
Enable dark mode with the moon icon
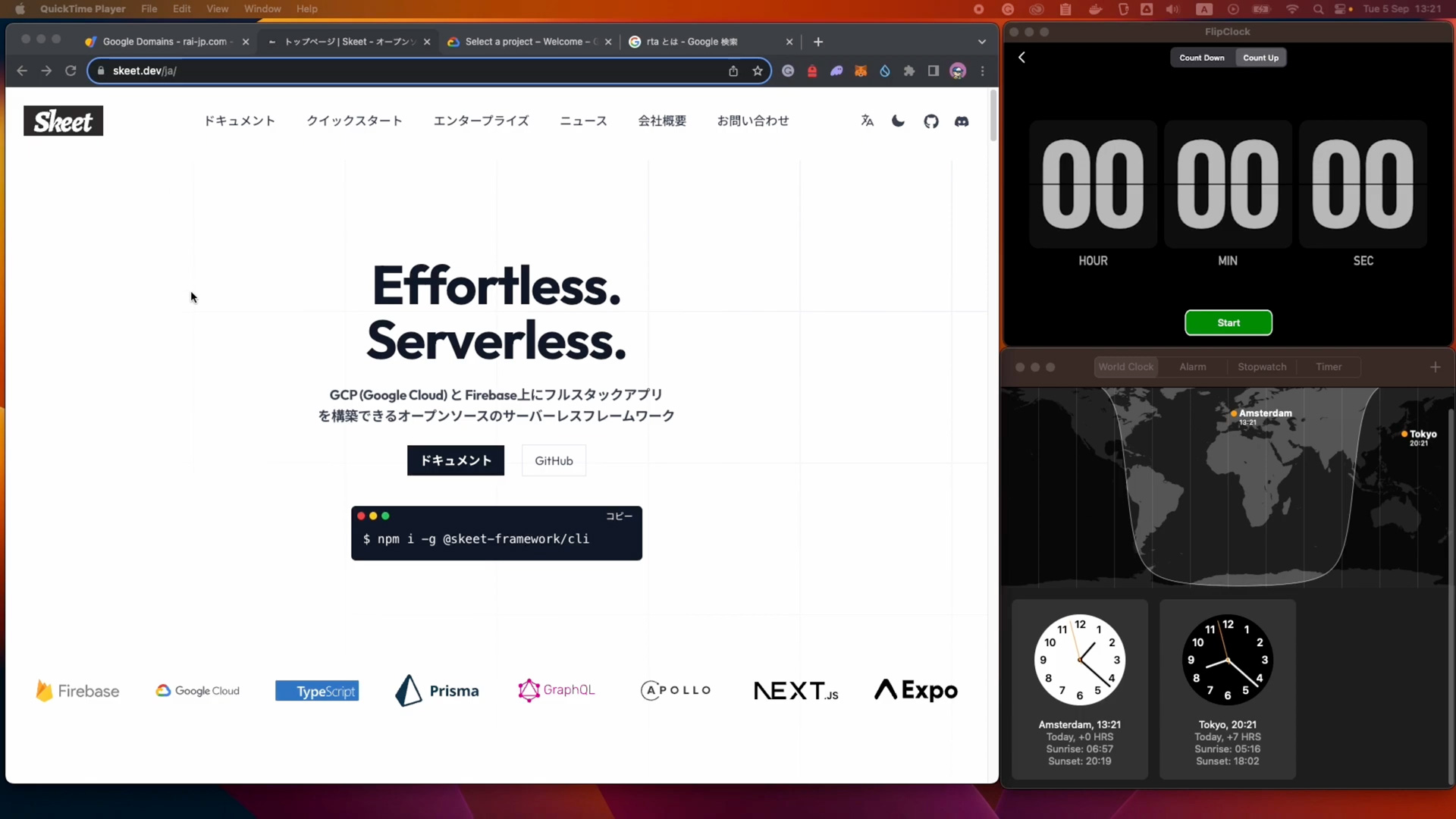[x=898, y=121]
